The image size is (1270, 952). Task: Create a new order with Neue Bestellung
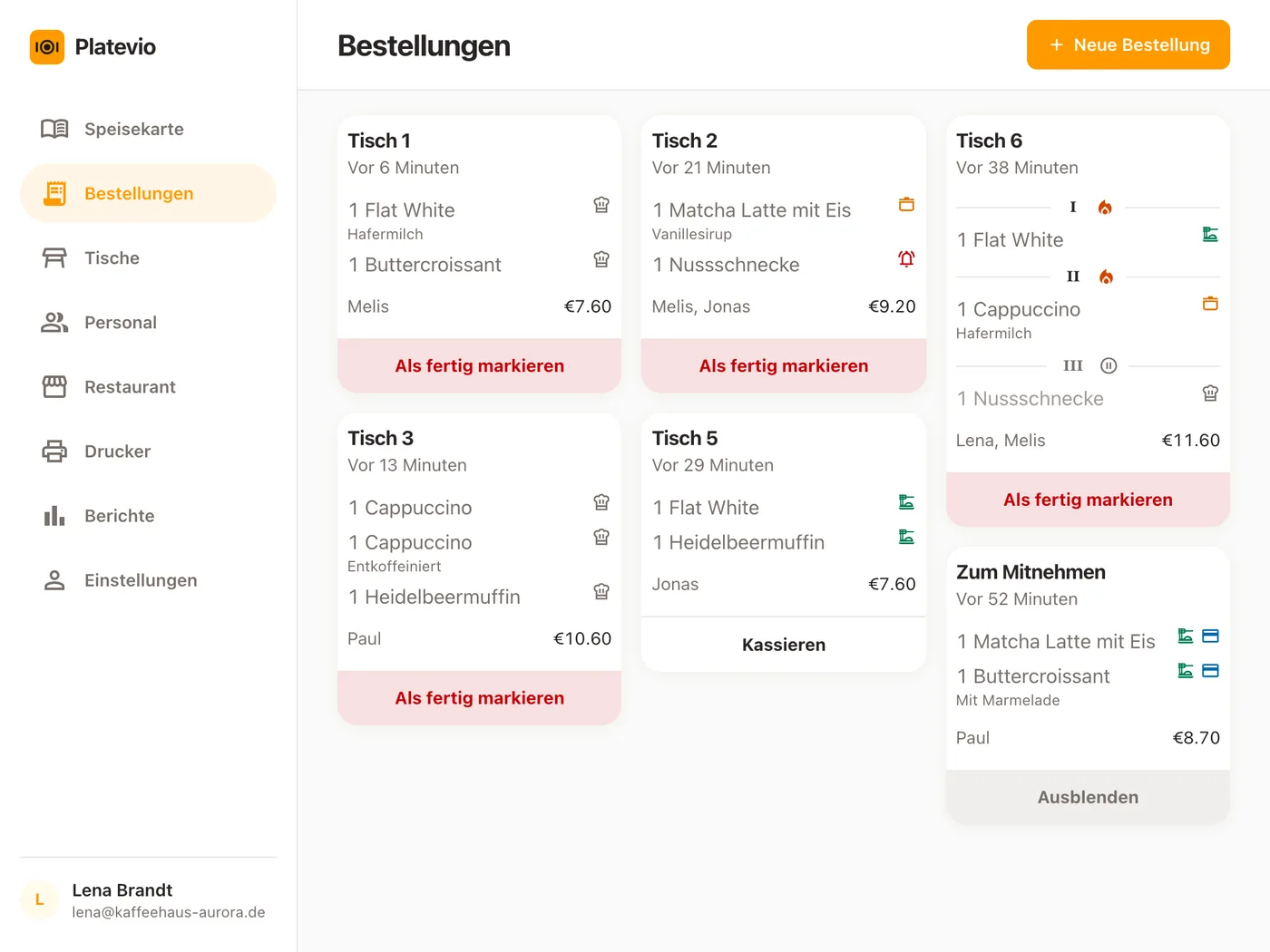pyautogui.click(x=1128, y=44)
